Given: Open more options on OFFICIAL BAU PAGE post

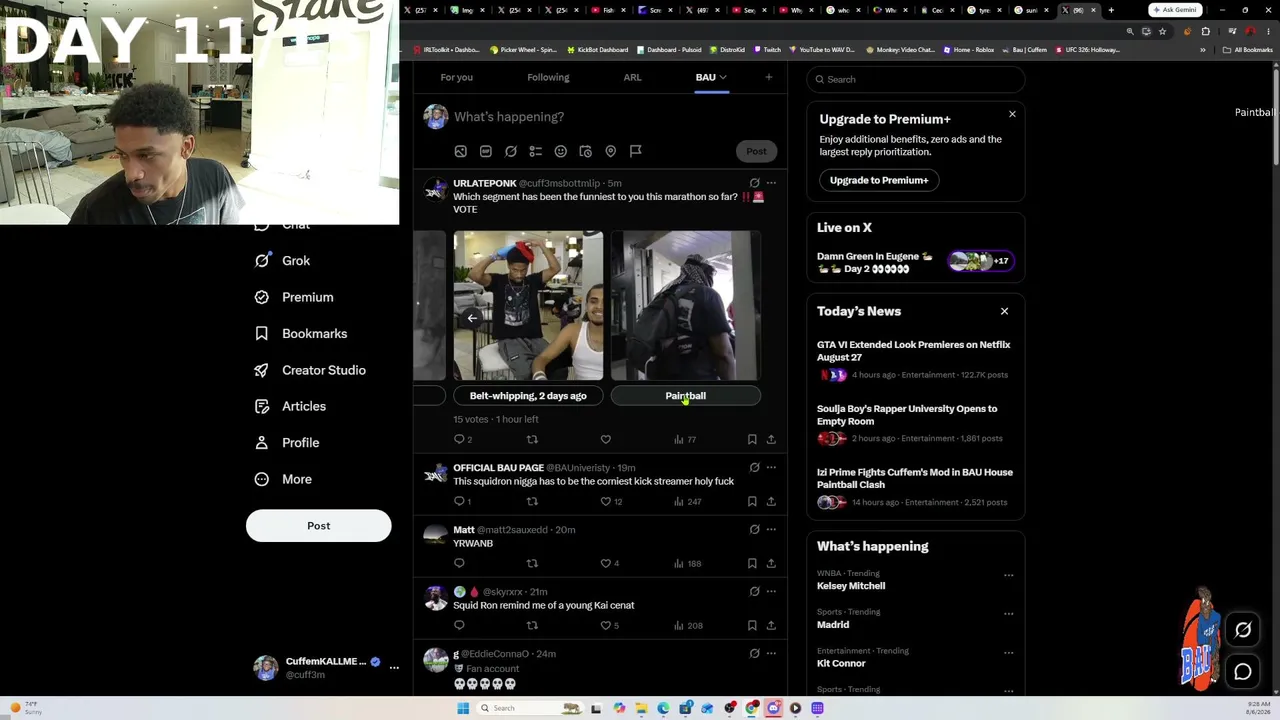Looking at the screenshot, I should pos(770,467).
